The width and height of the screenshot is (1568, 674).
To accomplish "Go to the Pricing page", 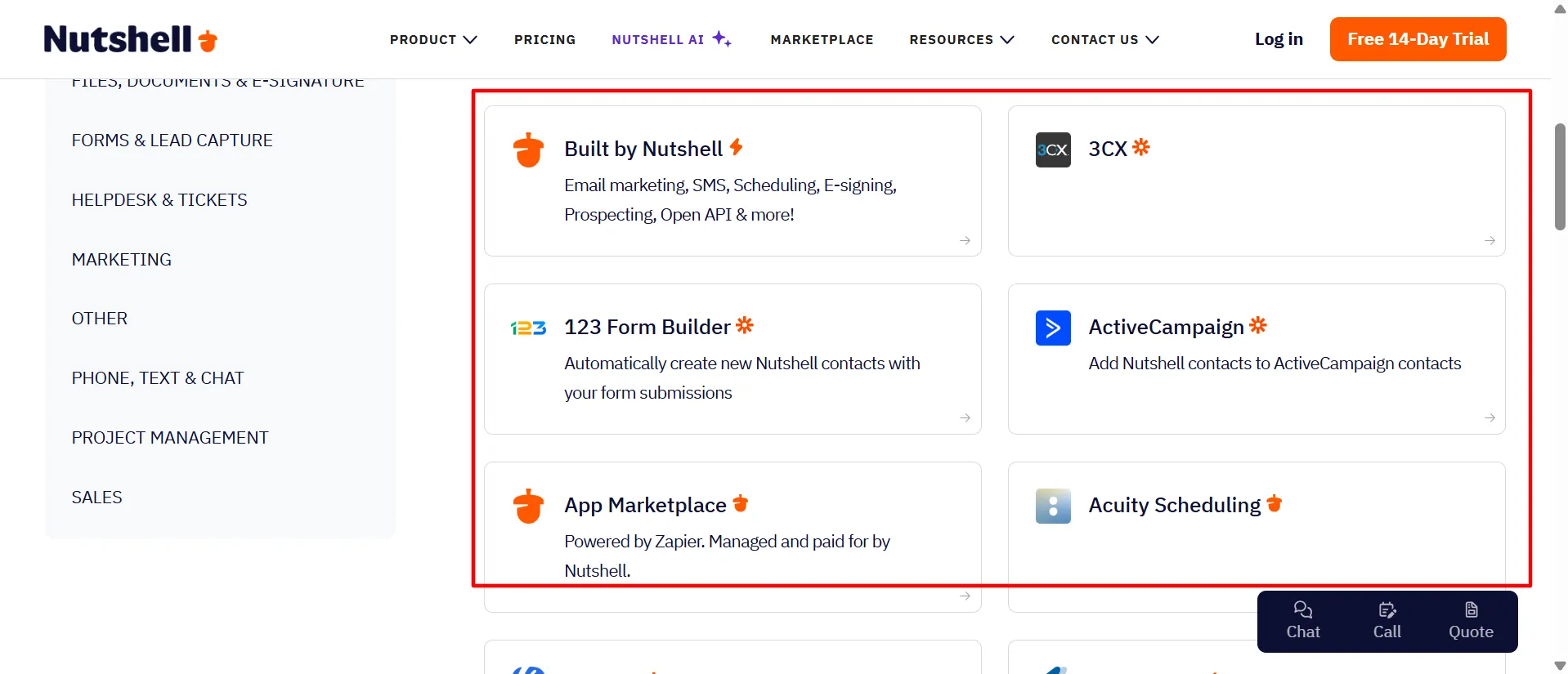I will click(x=545, y=39).
